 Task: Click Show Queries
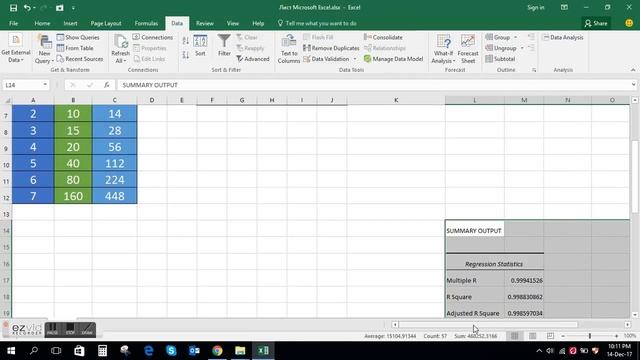pos(78,37)
